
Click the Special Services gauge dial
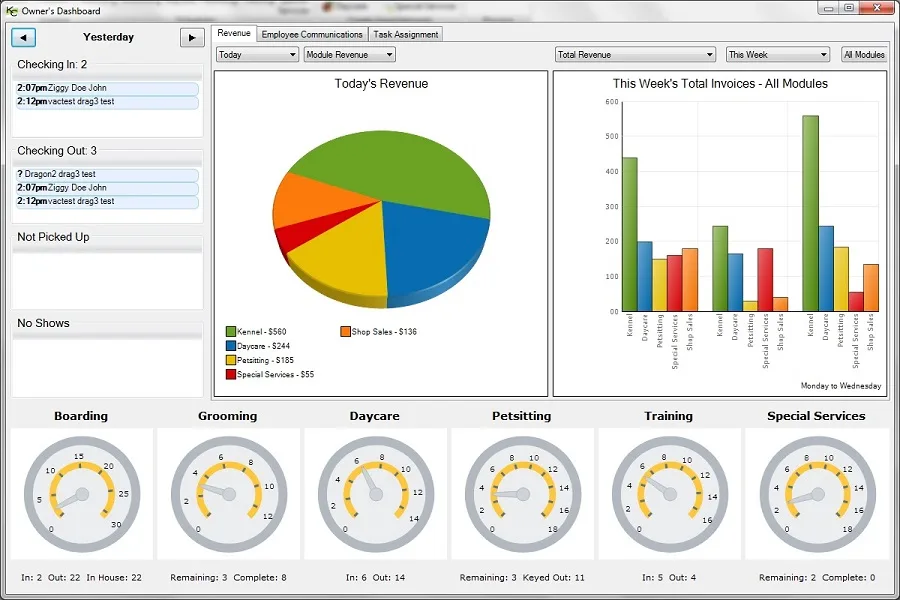[x=817, y=494]
